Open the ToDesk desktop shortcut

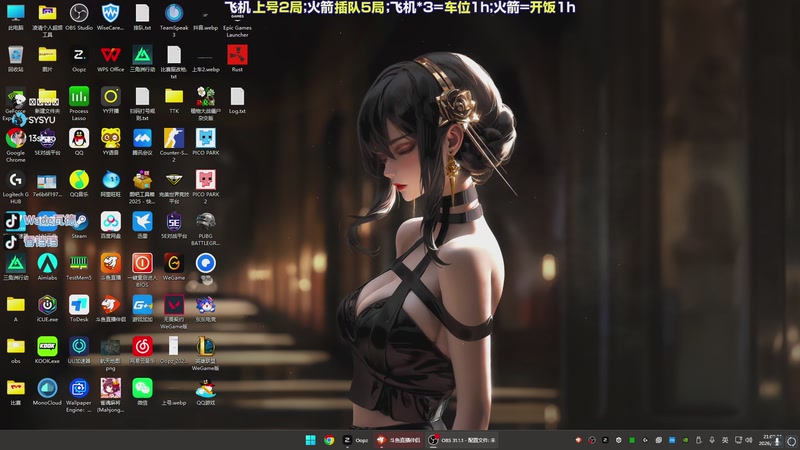point(79,308)
